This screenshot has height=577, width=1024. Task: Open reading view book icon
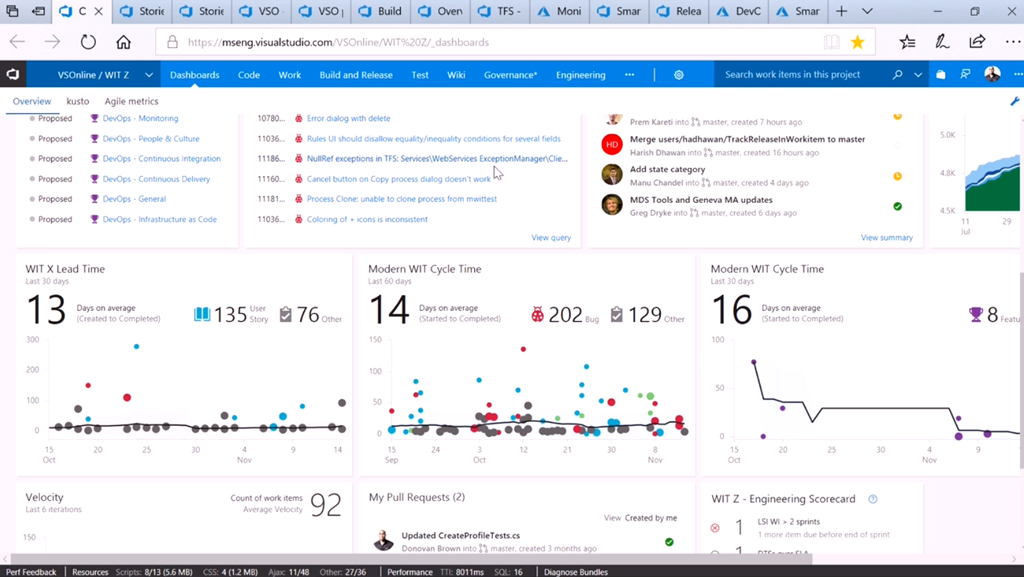831,42
